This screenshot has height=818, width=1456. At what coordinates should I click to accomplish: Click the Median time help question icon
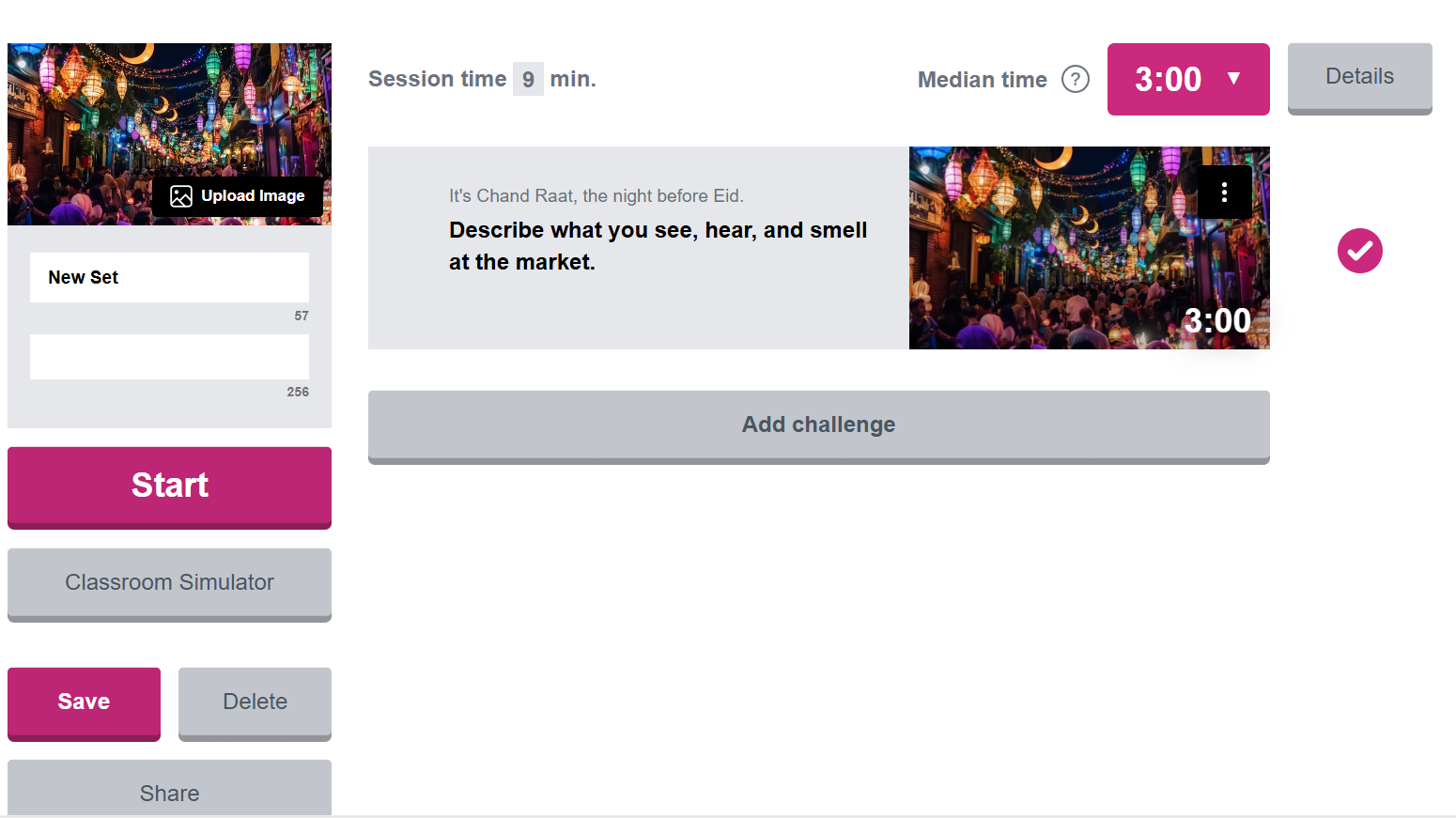coord(1075,80)
